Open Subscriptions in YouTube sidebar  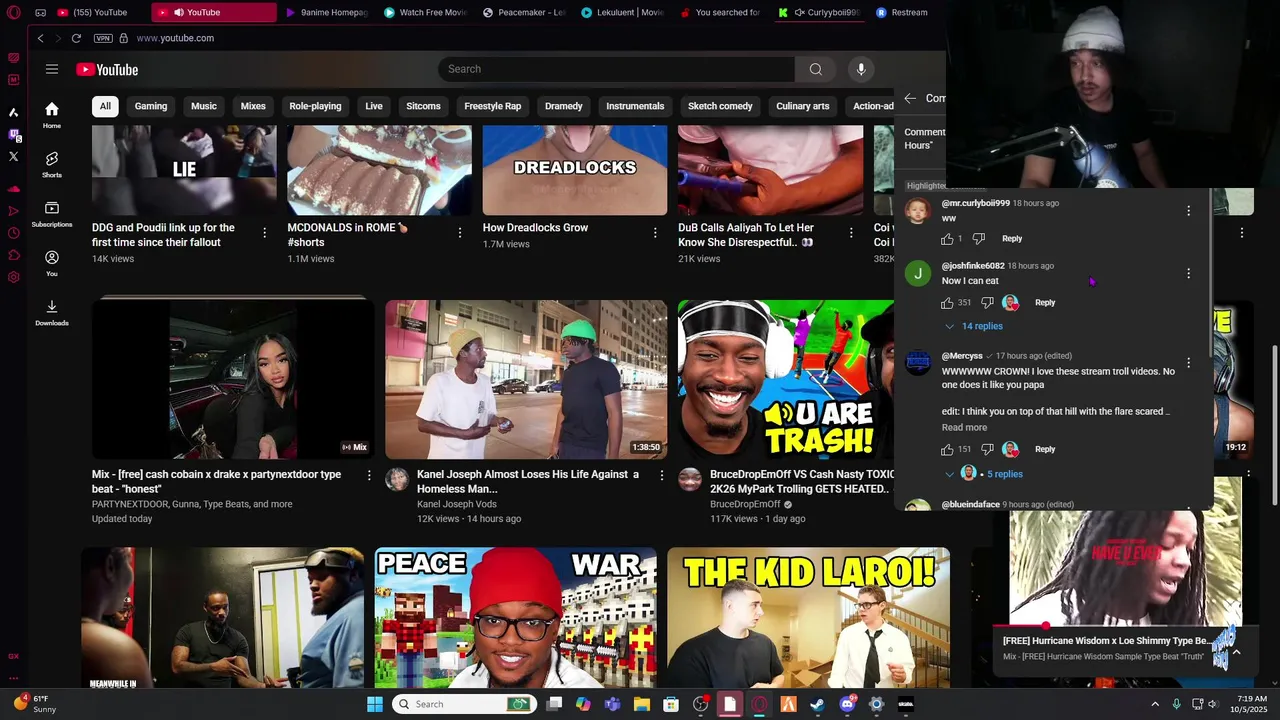[x=52, y=214]
